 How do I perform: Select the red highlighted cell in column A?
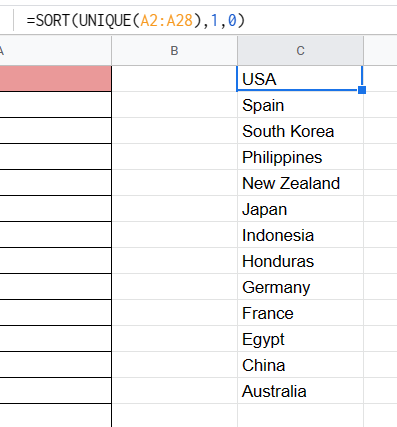[x=55, y=78]
